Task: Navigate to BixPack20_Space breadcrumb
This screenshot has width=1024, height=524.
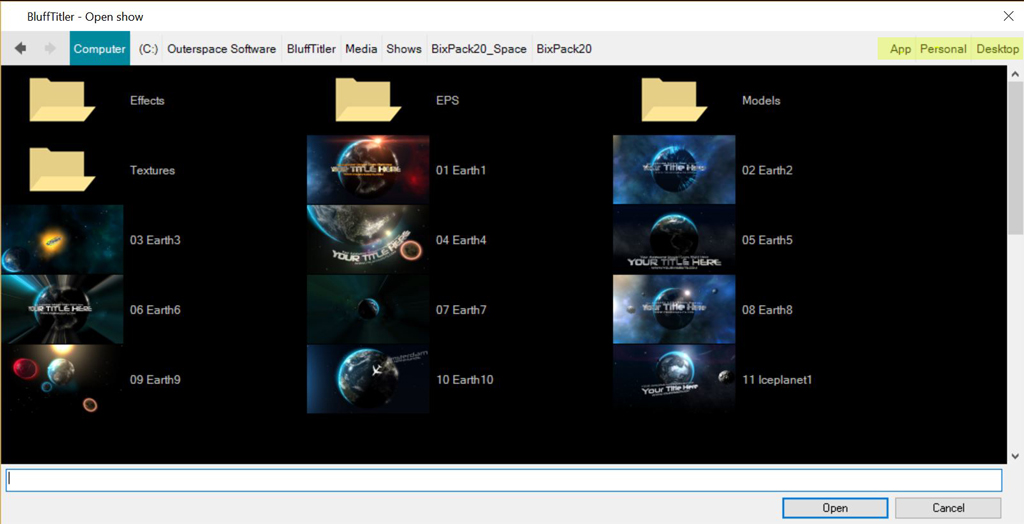Action: click(479, 48)
